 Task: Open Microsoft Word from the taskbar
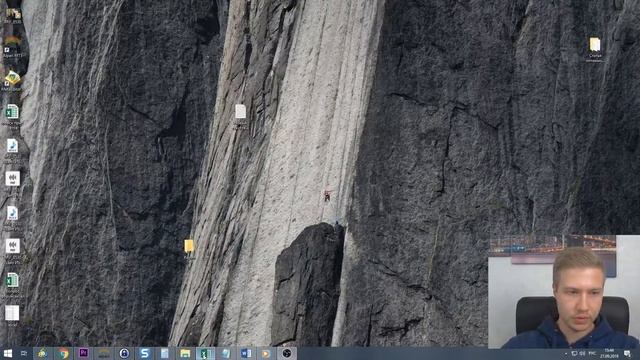(246, 353)
